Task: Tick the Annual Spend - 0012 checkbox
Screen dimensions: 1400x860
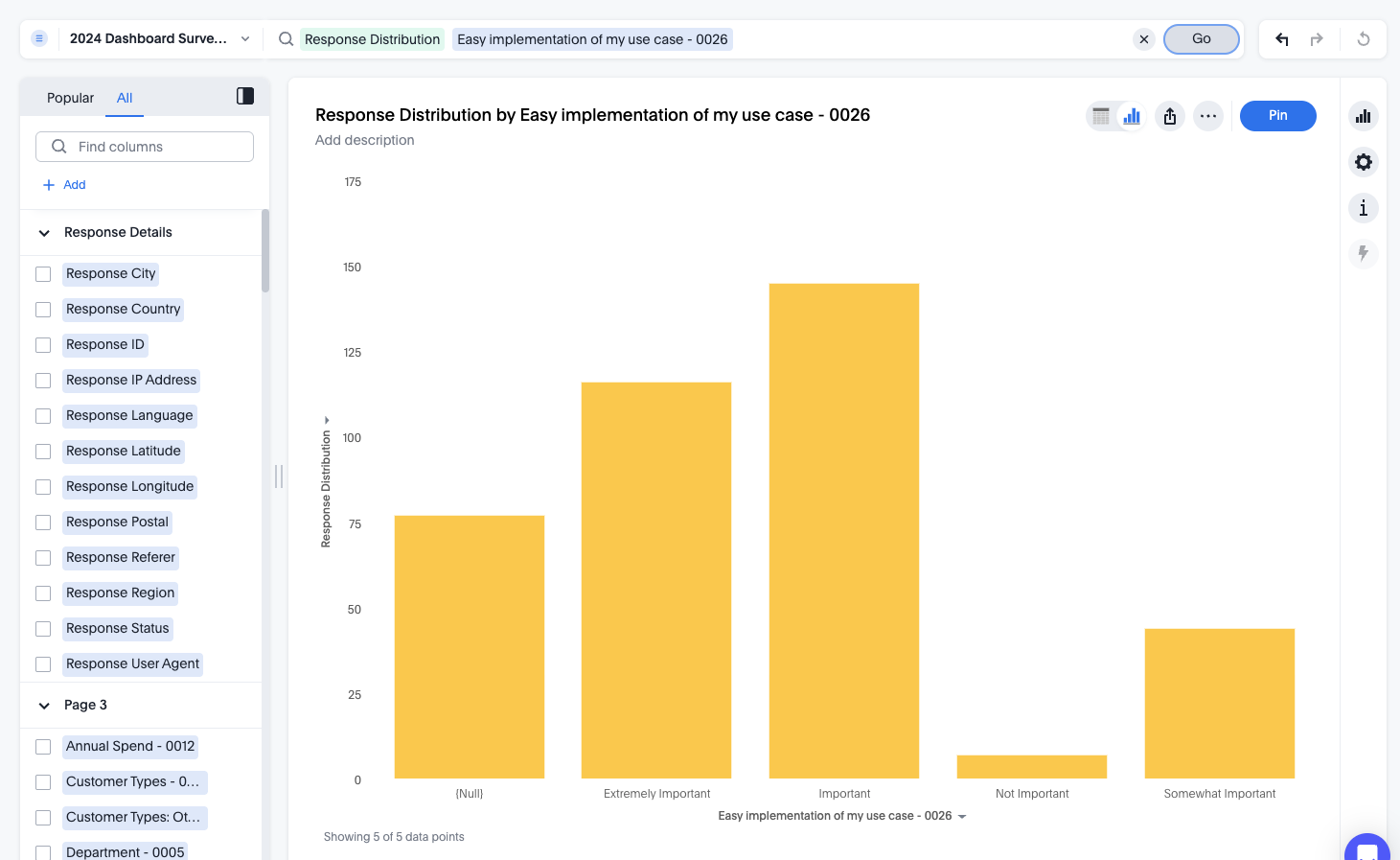Action: 43,747
